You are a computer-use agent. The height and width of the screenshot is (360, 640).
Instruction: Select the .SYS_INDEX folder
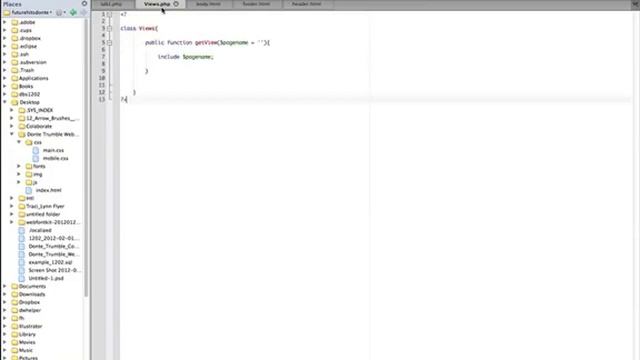(40, 110)
